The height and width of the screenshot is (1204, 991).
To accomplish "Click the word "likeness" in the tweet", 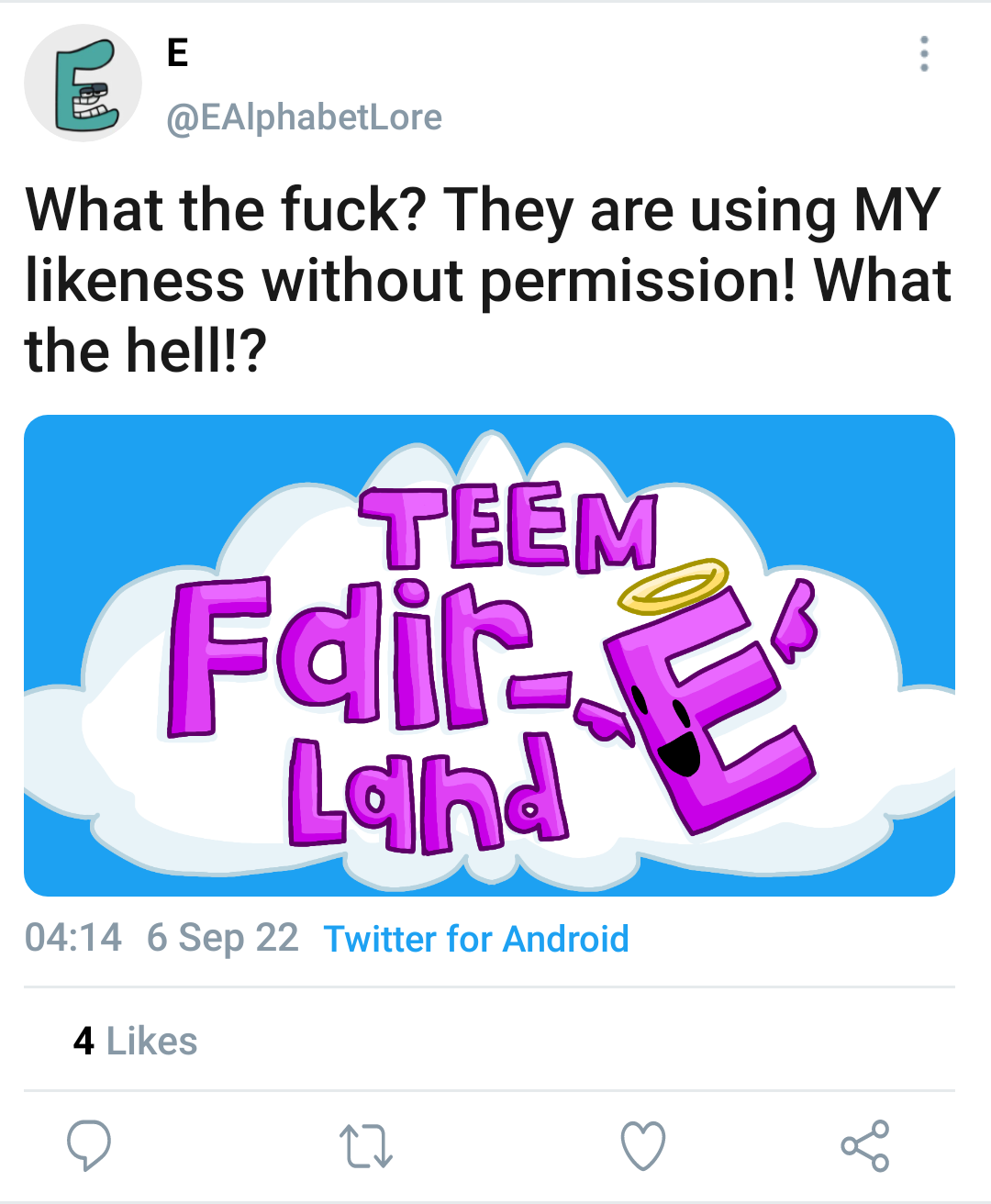I will pos(135,280).
